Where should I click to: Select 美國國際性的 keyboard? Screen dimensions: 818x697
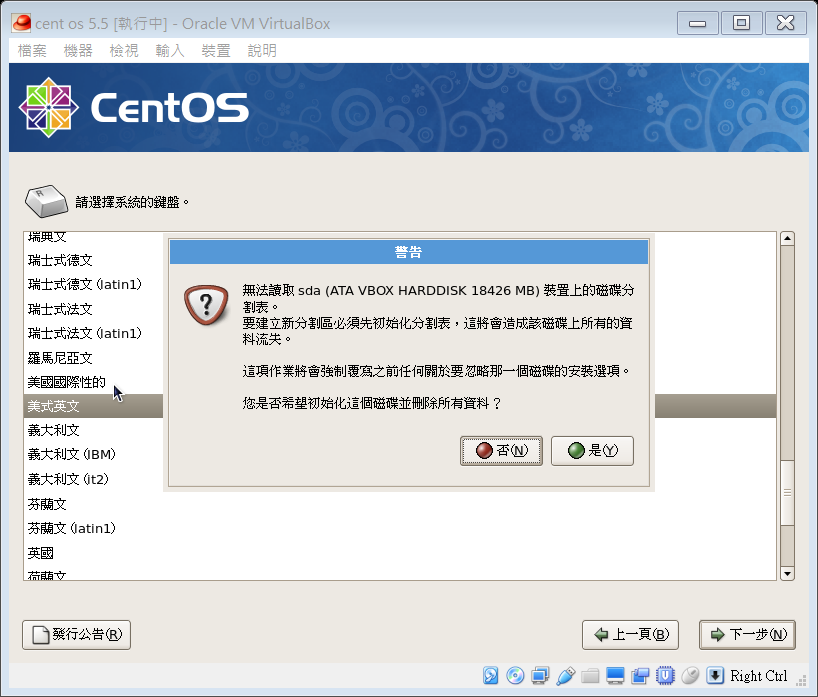point(66,382)
